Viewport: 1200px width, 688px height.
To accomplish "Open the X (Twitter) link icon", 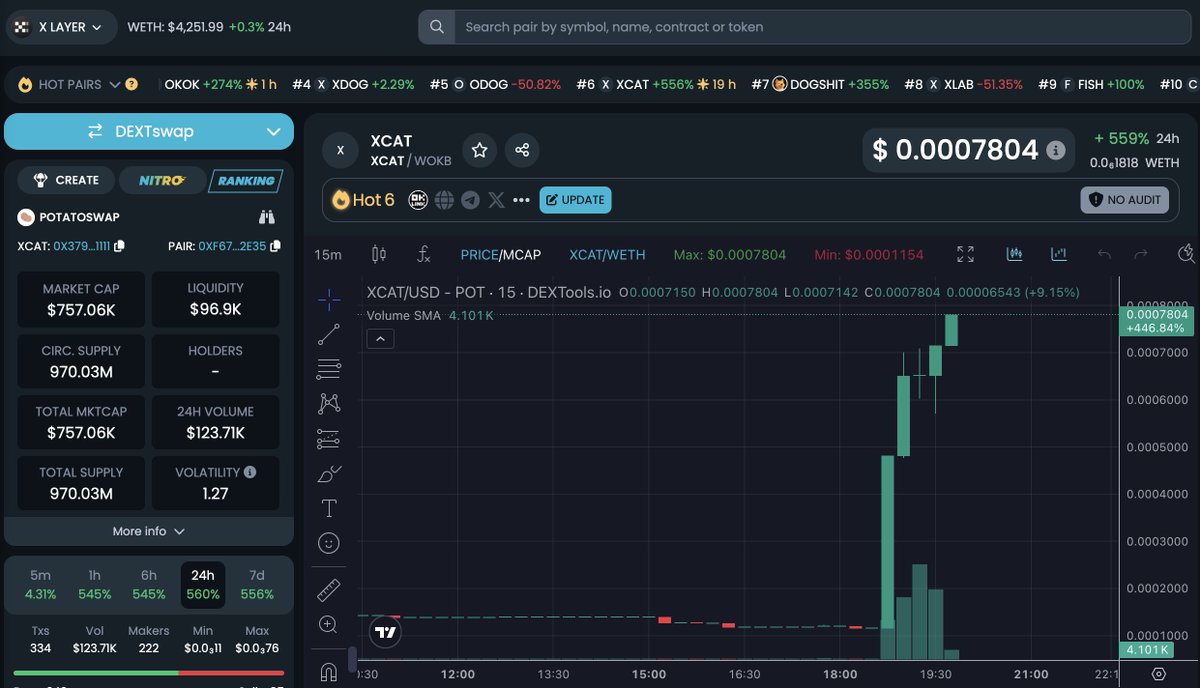I will 496,200.
